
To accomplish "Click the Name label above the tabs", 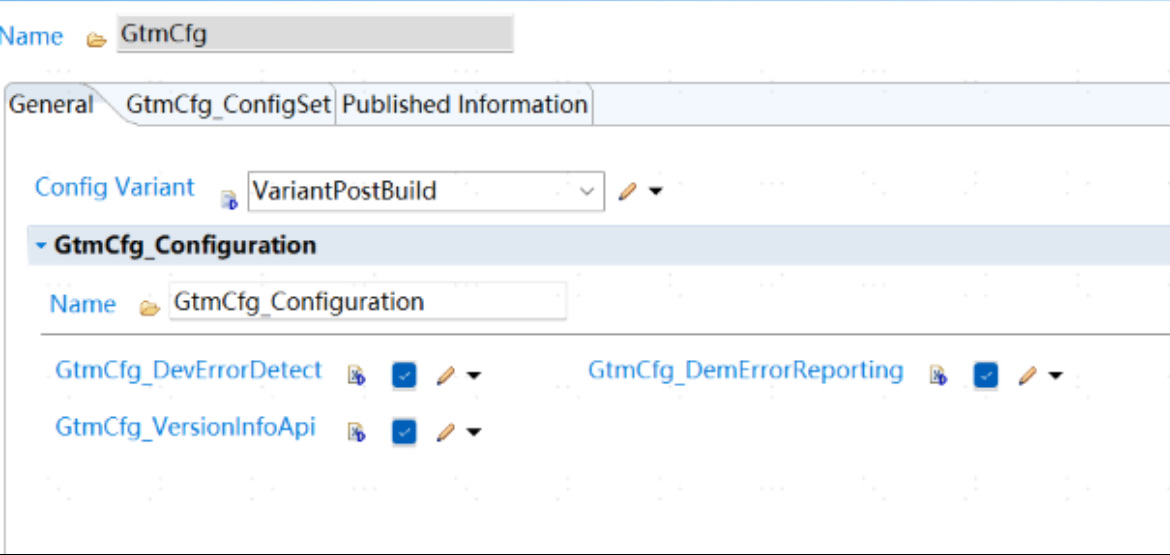I will point(31,36).
